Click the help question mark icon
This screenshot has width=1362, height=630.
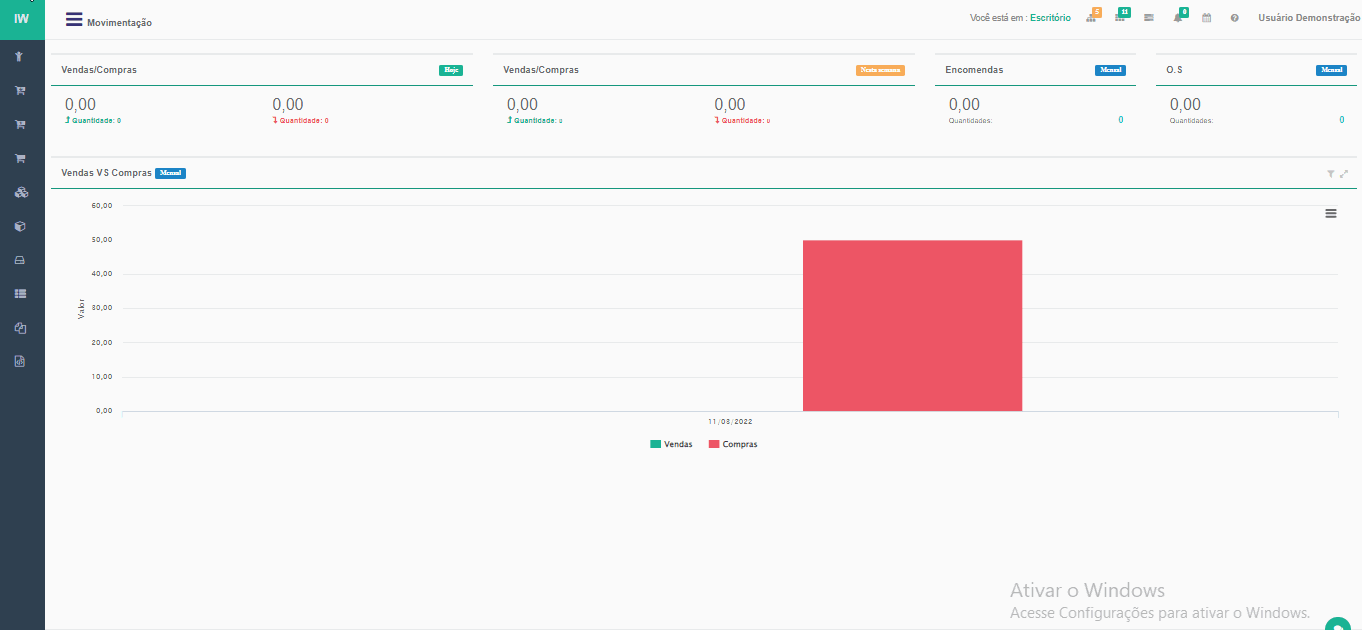pos(1235,18)
